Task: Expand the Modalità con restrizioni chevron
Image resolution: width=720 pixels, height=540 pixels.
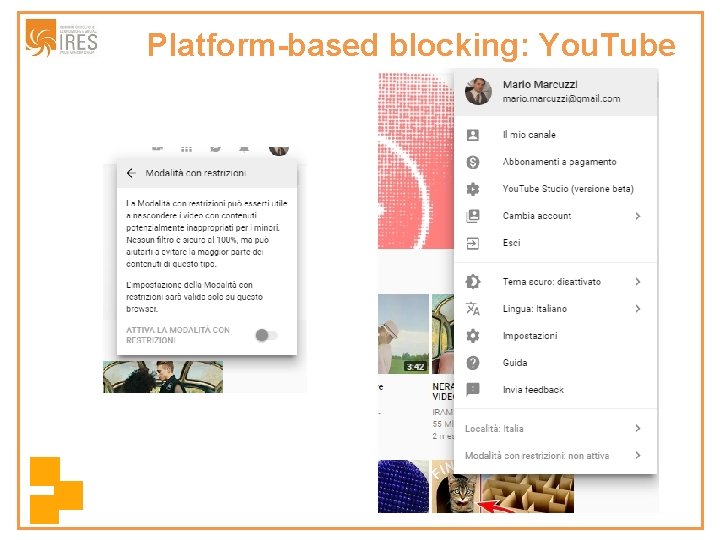Action: pos(638,455)
